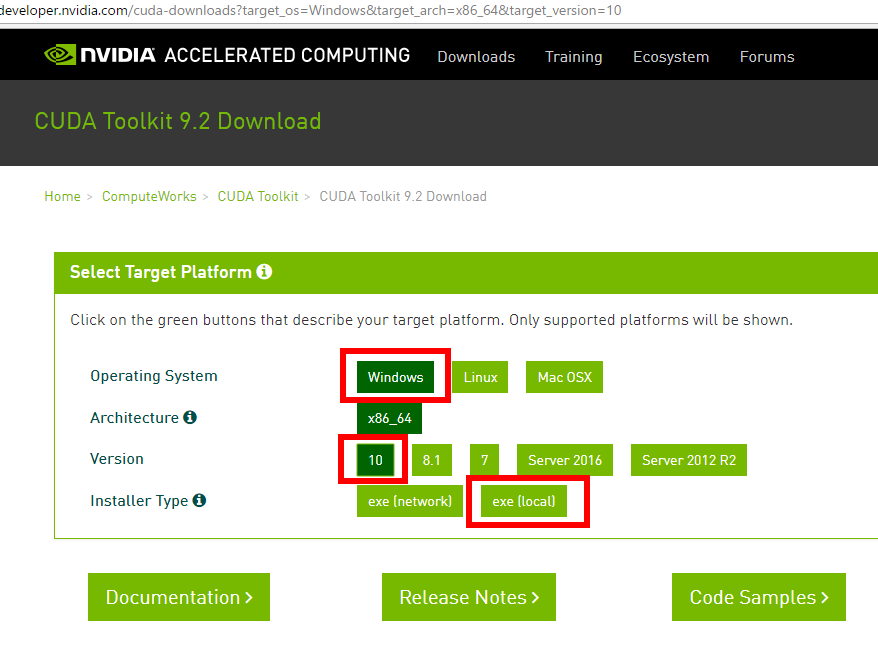Click the Accelerated Computing site title
Screen dimensions: 878x648
[x=287, y=55]
